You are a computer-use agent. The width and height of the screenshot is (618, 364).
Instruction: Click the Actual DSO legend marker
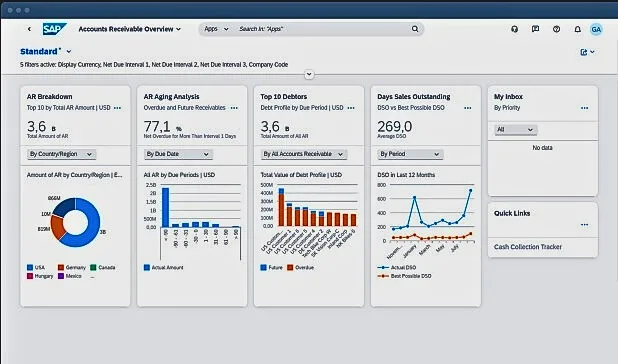click(x=383, y=267)
